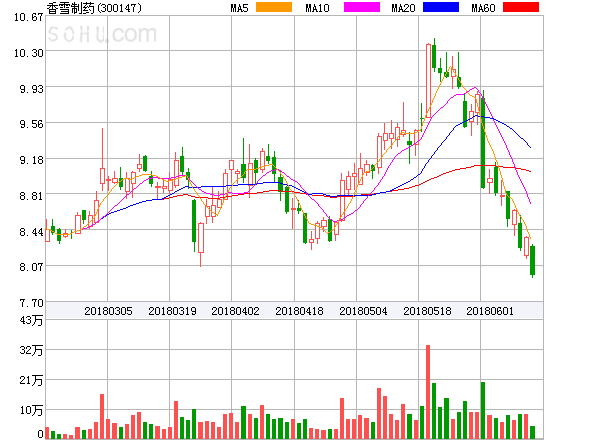Click the stock title 香雪制药(300147)
The image size is (600, 440).
coord(94,8)
